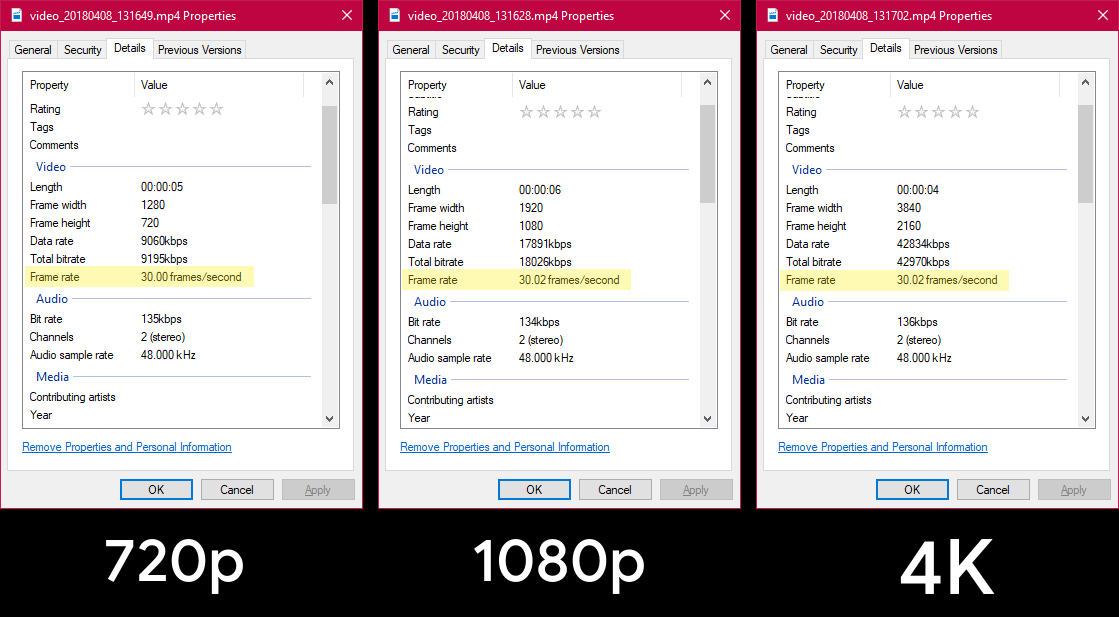Click Value column header in 131702 dialog
This screenshot has width=1119, height=617.
click(x=910, y=85)
